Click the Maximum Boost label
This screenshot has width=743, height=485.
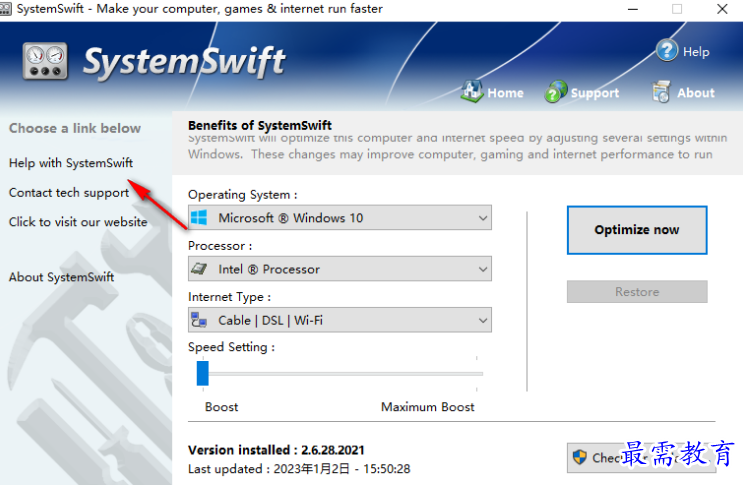(x=427, y=407)
